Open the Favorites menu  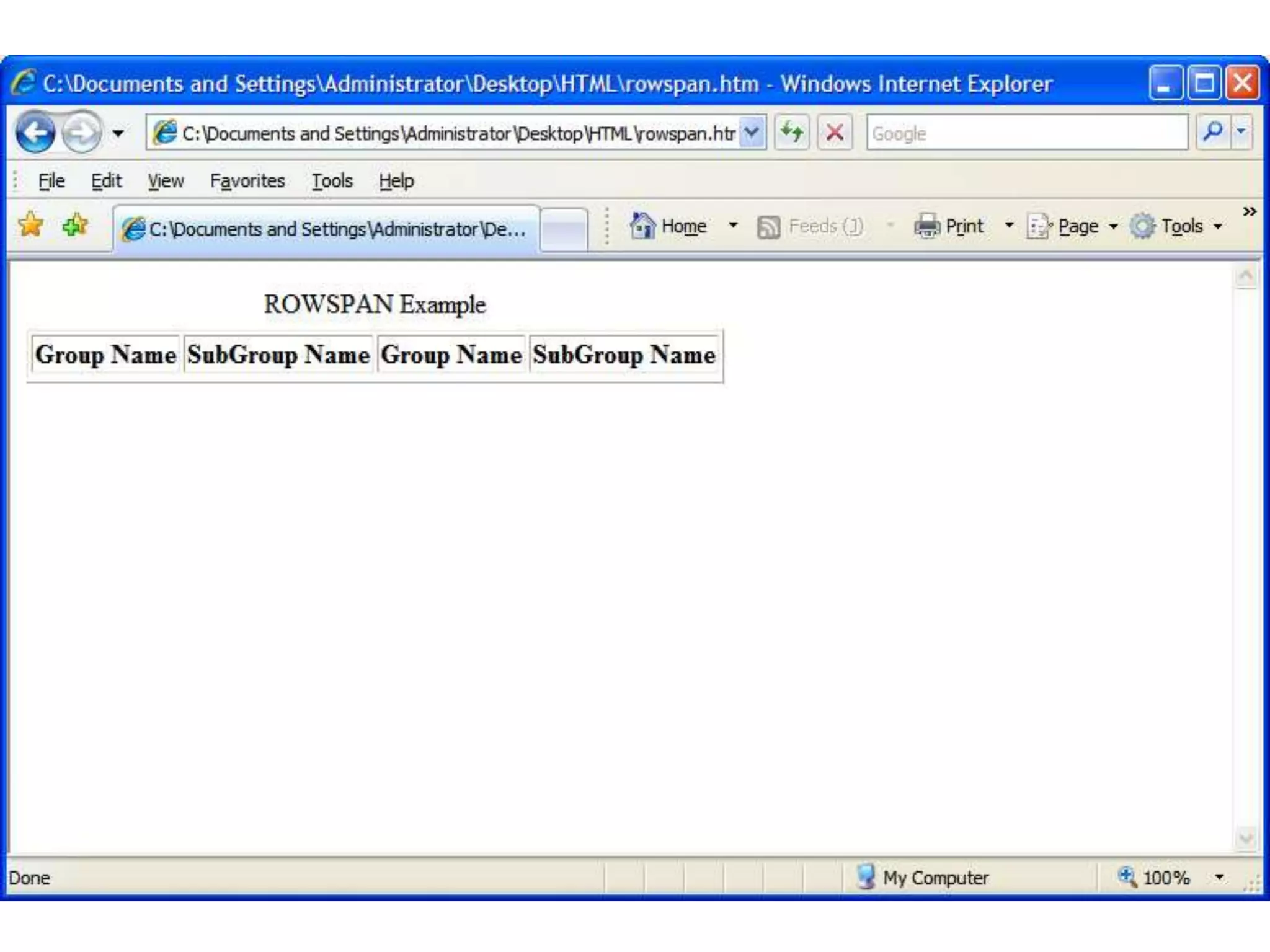(x=247, y=181)
